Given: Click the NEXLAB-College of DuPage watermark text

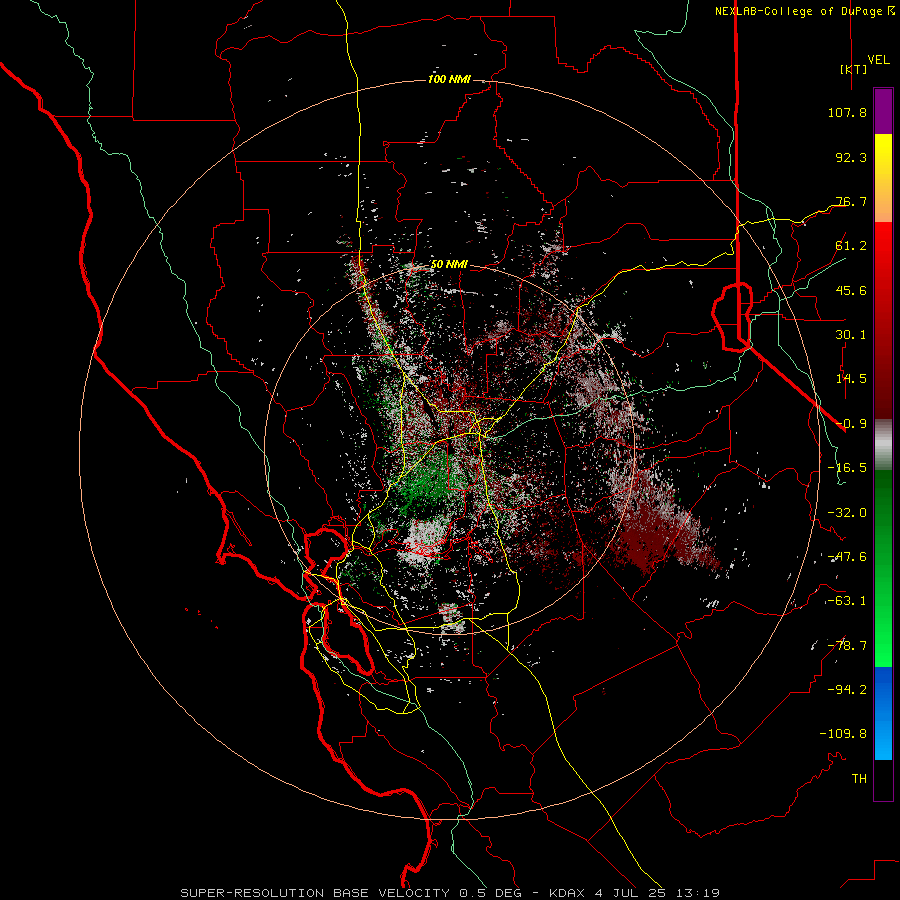Looking at the screenshot, I should pos(804,11).
